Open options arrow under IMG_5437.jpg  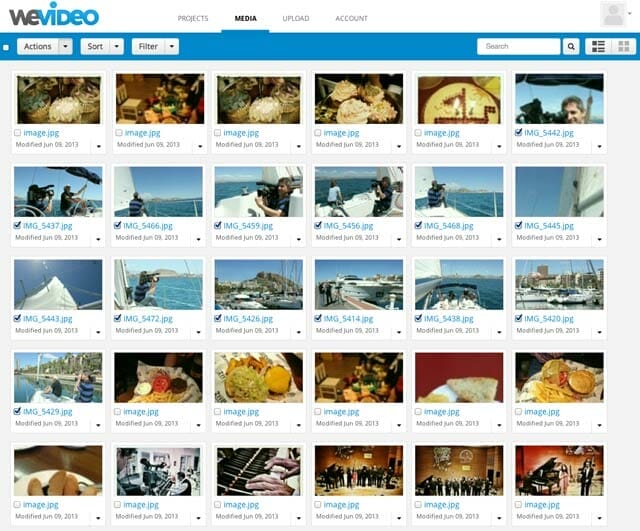click(98, 240)
